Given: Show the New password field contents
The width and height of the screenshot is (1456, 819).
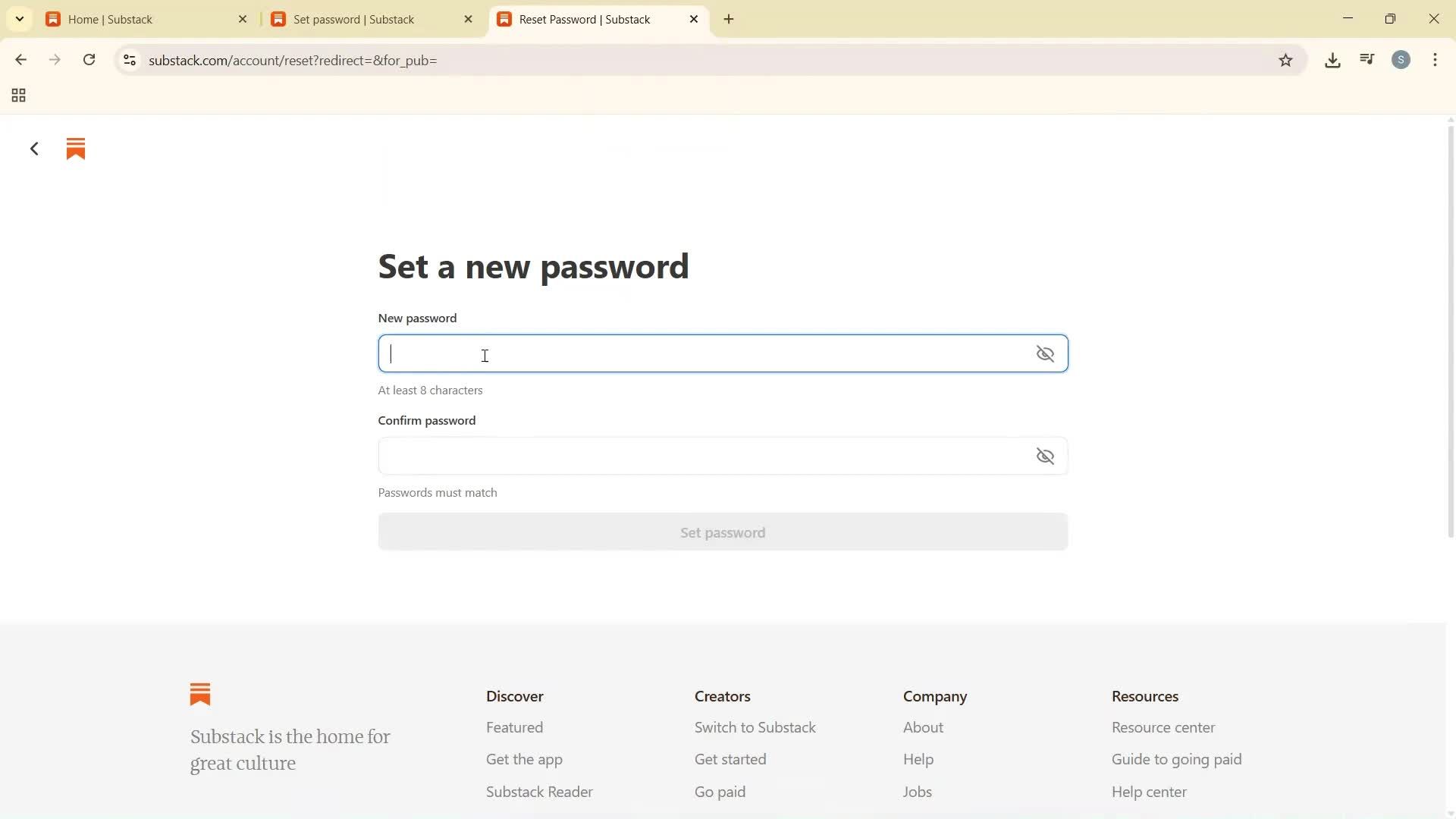Looking at the screenshot, I should pyautogui.click(x=1045, y=353).
